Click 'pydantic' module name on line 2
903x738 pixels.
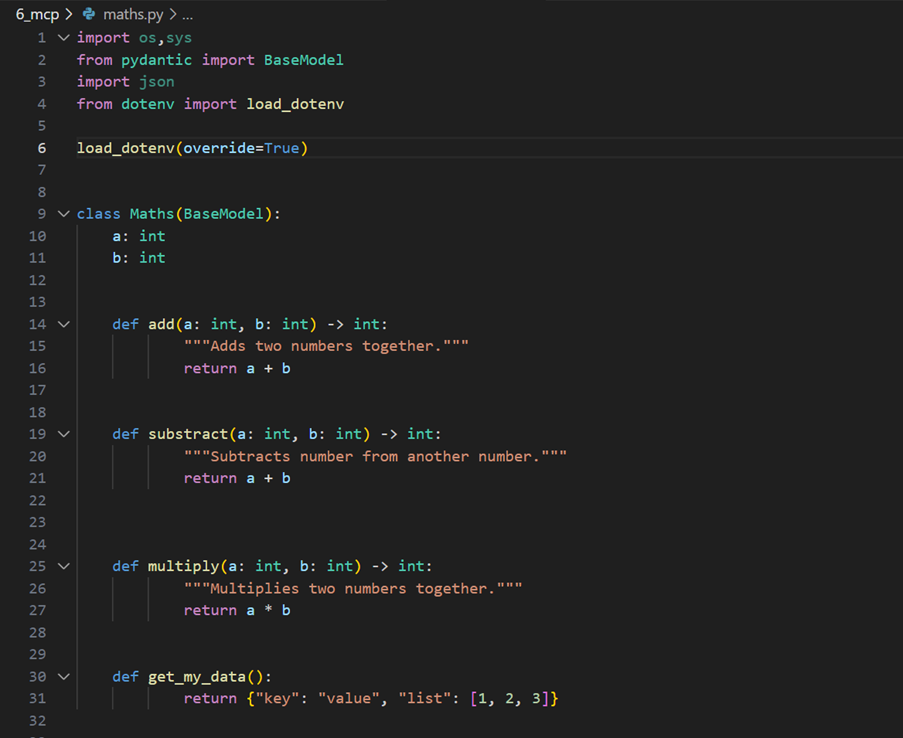(157, 60)
